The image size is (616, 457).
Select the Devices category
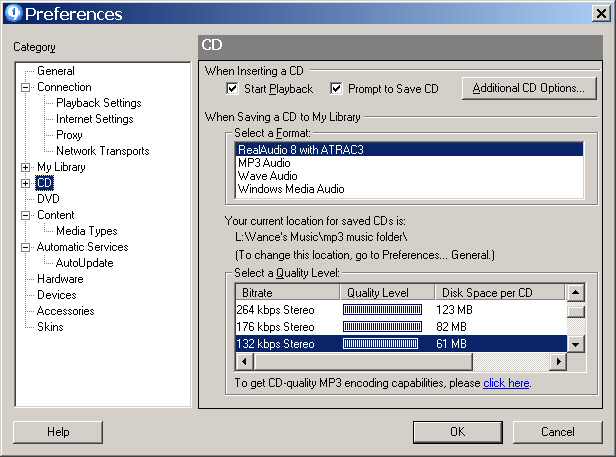coord(57,295)
